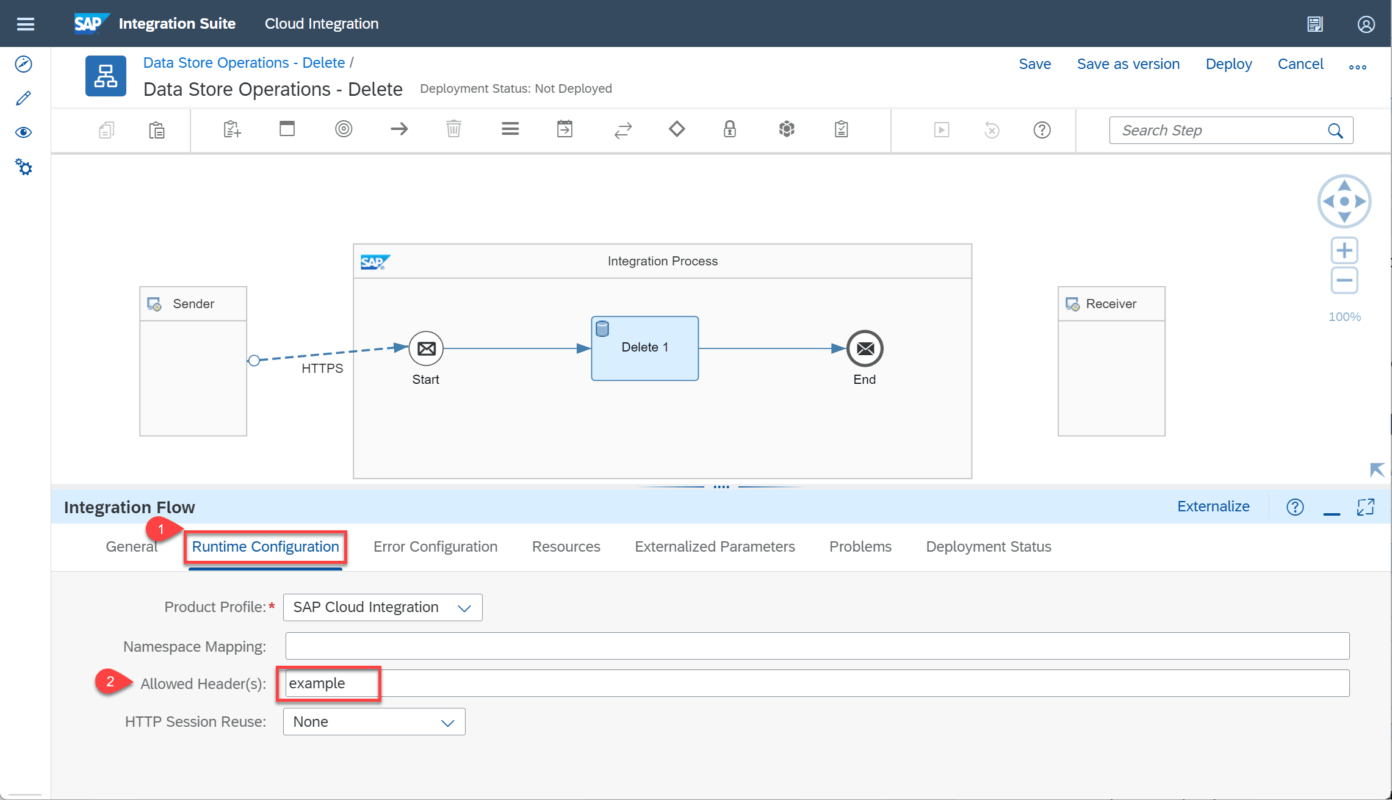Open Data Store Operations - Delete breadcrumb link
Screen dimensions: 1392x800
(244, 63)
